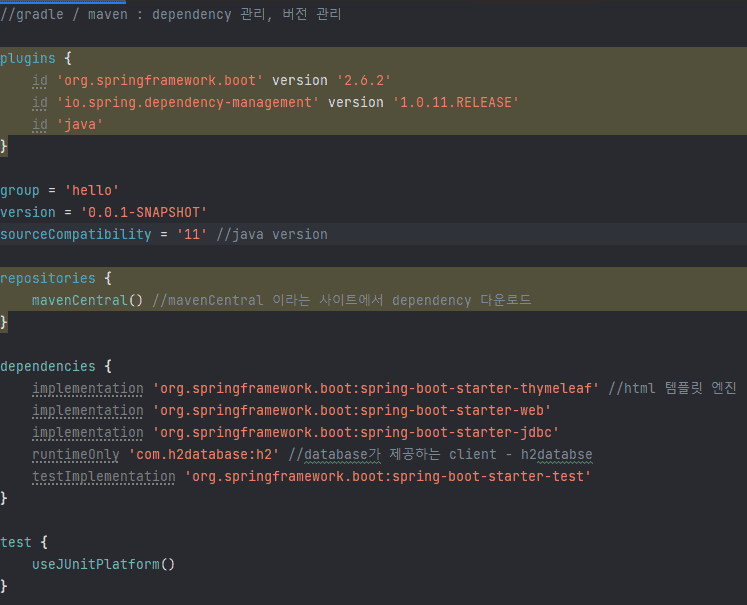Click the 'repositories' block keyword
The image size is (747, 605).
click(48, 278)
